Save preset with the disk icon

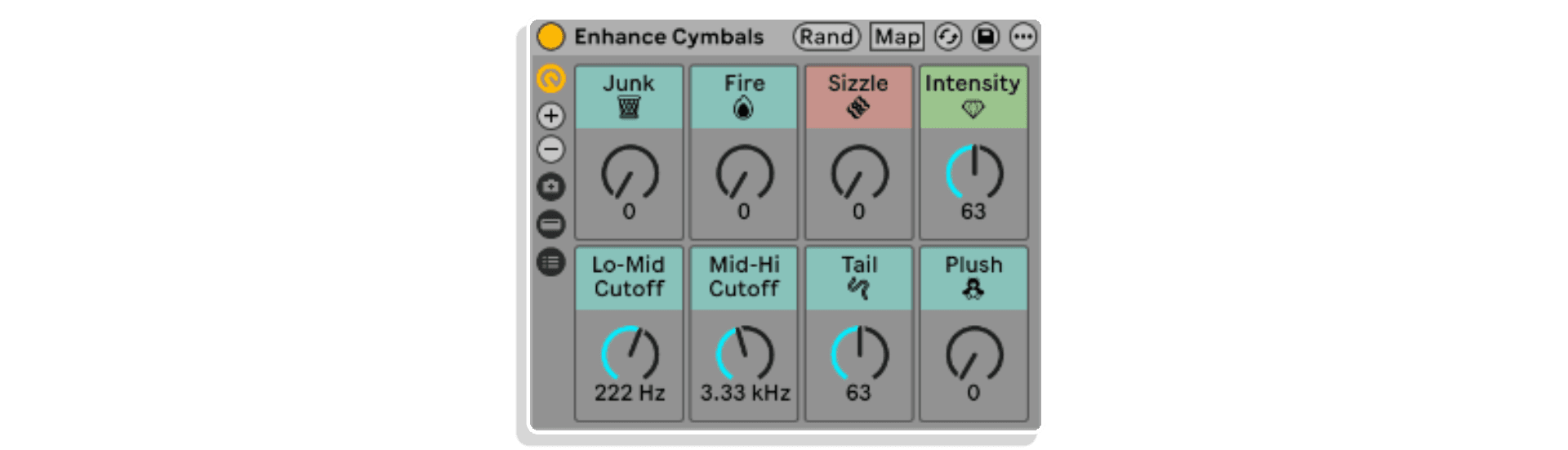coord(986,37)
